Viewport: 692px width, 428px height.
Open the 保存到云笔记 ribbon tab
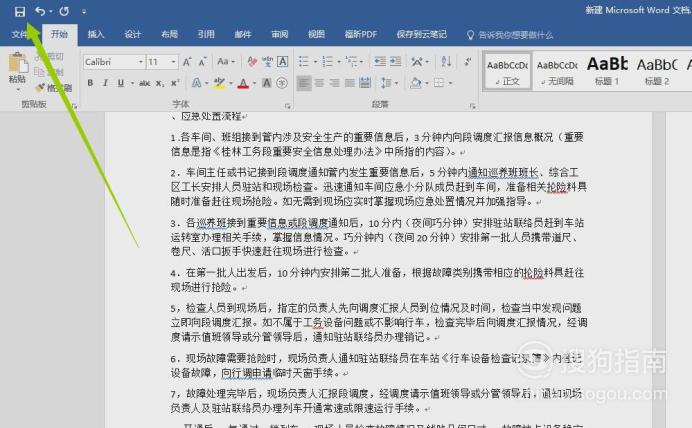[421, 34]
